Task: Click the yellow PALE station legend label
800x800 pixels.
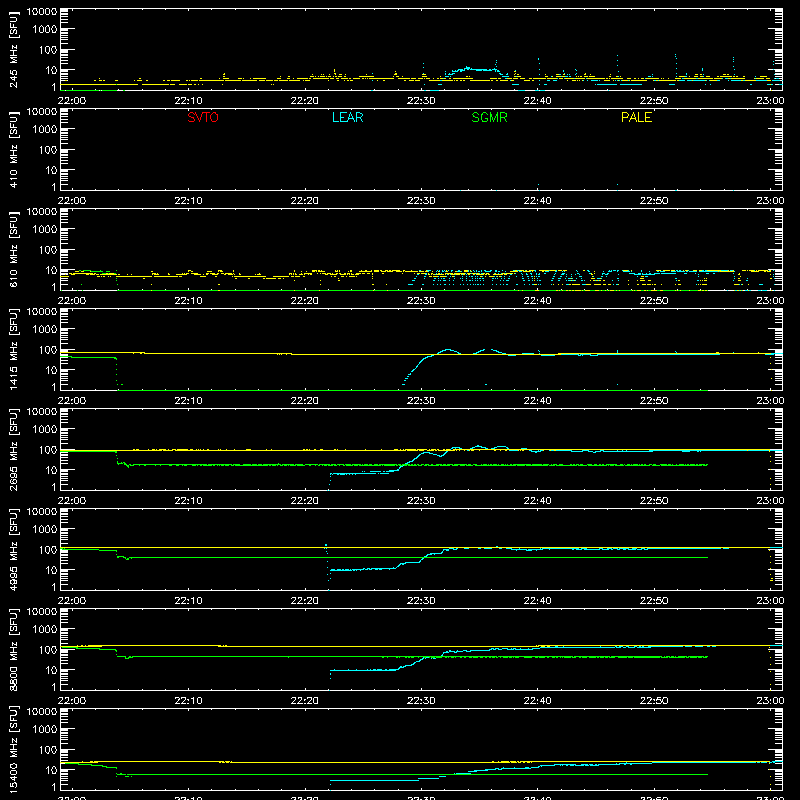Action: (636, 117)
